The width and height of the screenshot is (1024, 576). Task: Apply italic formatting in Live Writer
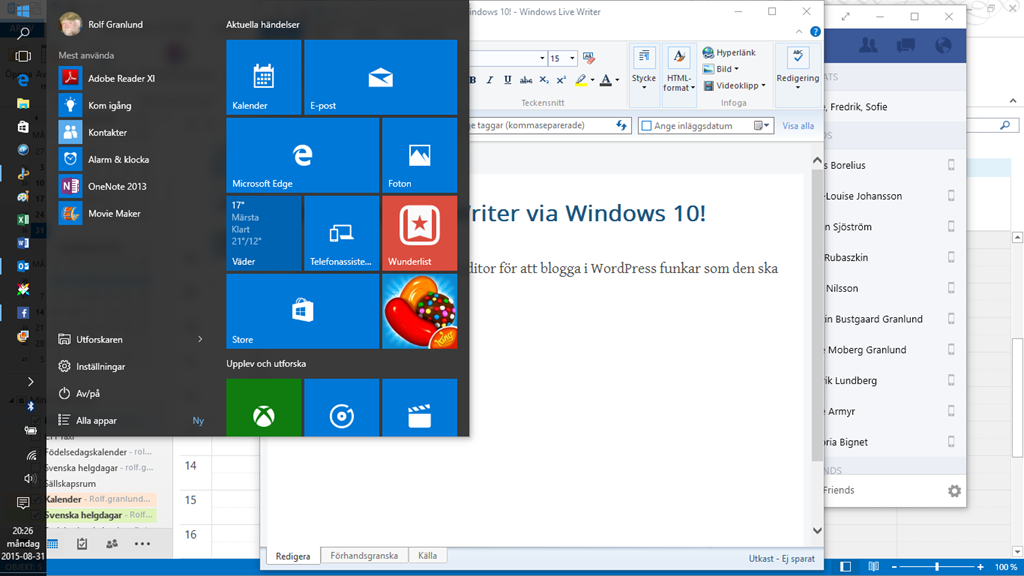click(x=489, y=80)
